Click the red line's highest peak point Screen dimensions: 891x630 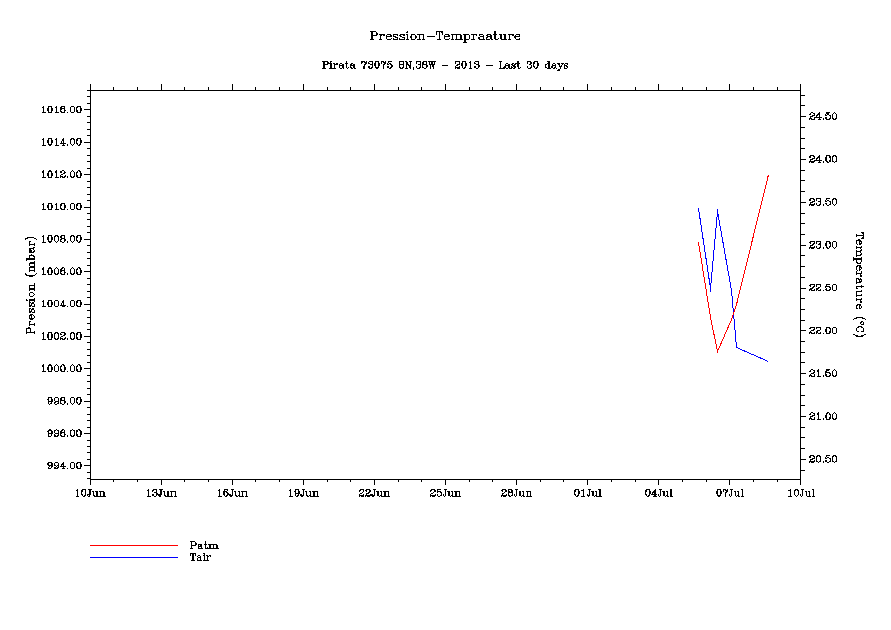coord(768,175)
